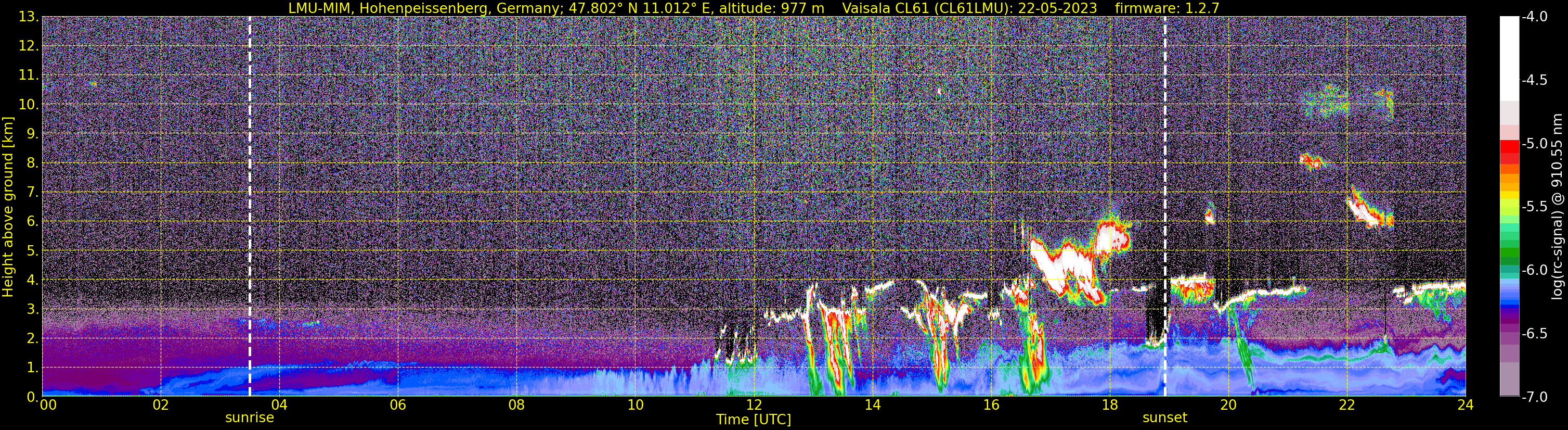Click the 'Time [UTC]' axis label

pos(754,420)
